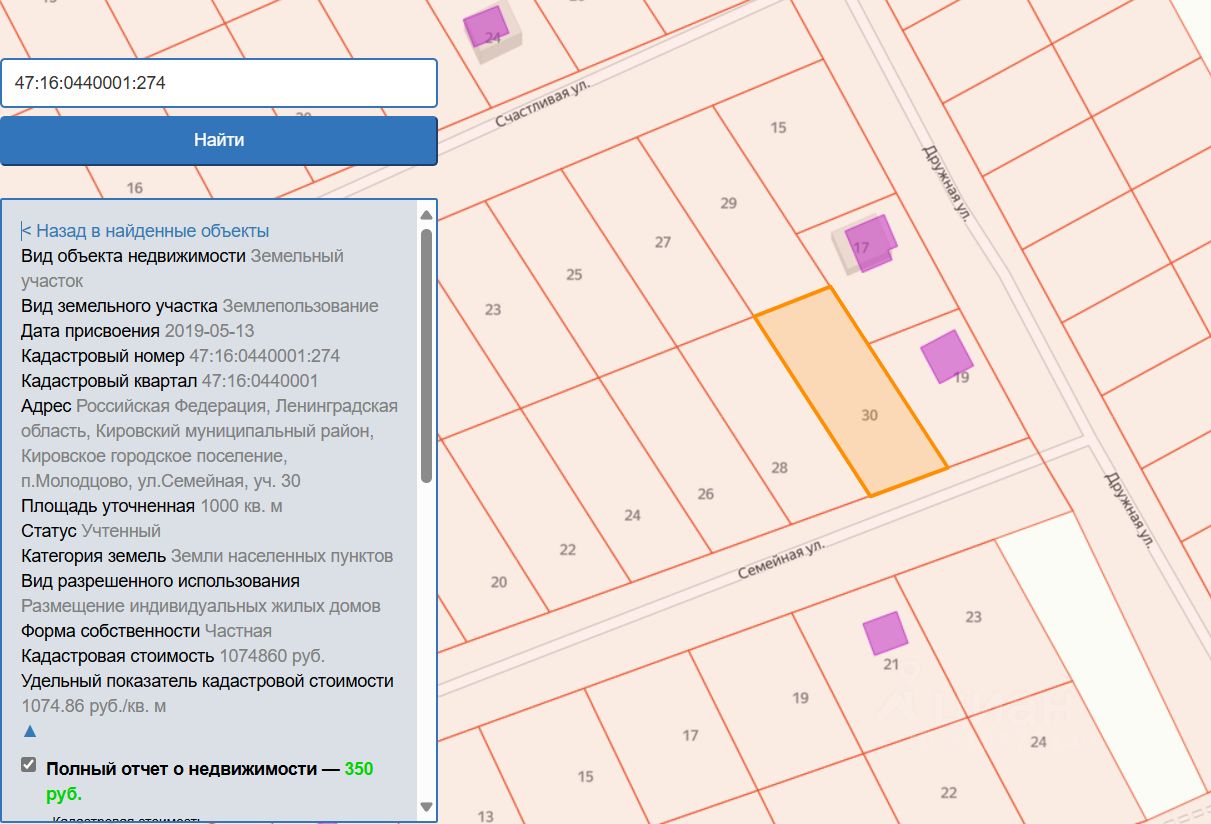The height and width of the screenshot is (824, 1211).
Task: Select the purple building at the map's top edge
Action: 487,27
